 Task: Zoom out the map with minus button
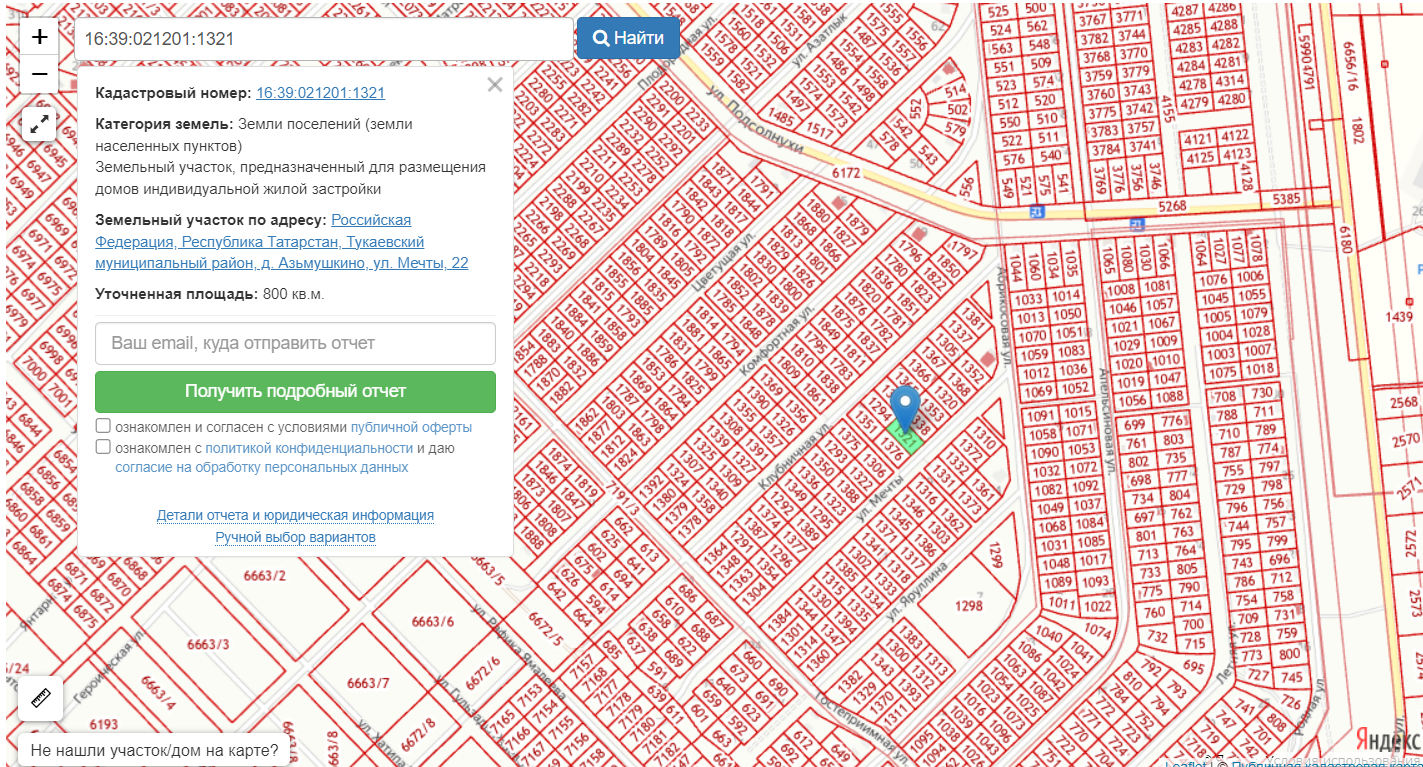[40, 75]
